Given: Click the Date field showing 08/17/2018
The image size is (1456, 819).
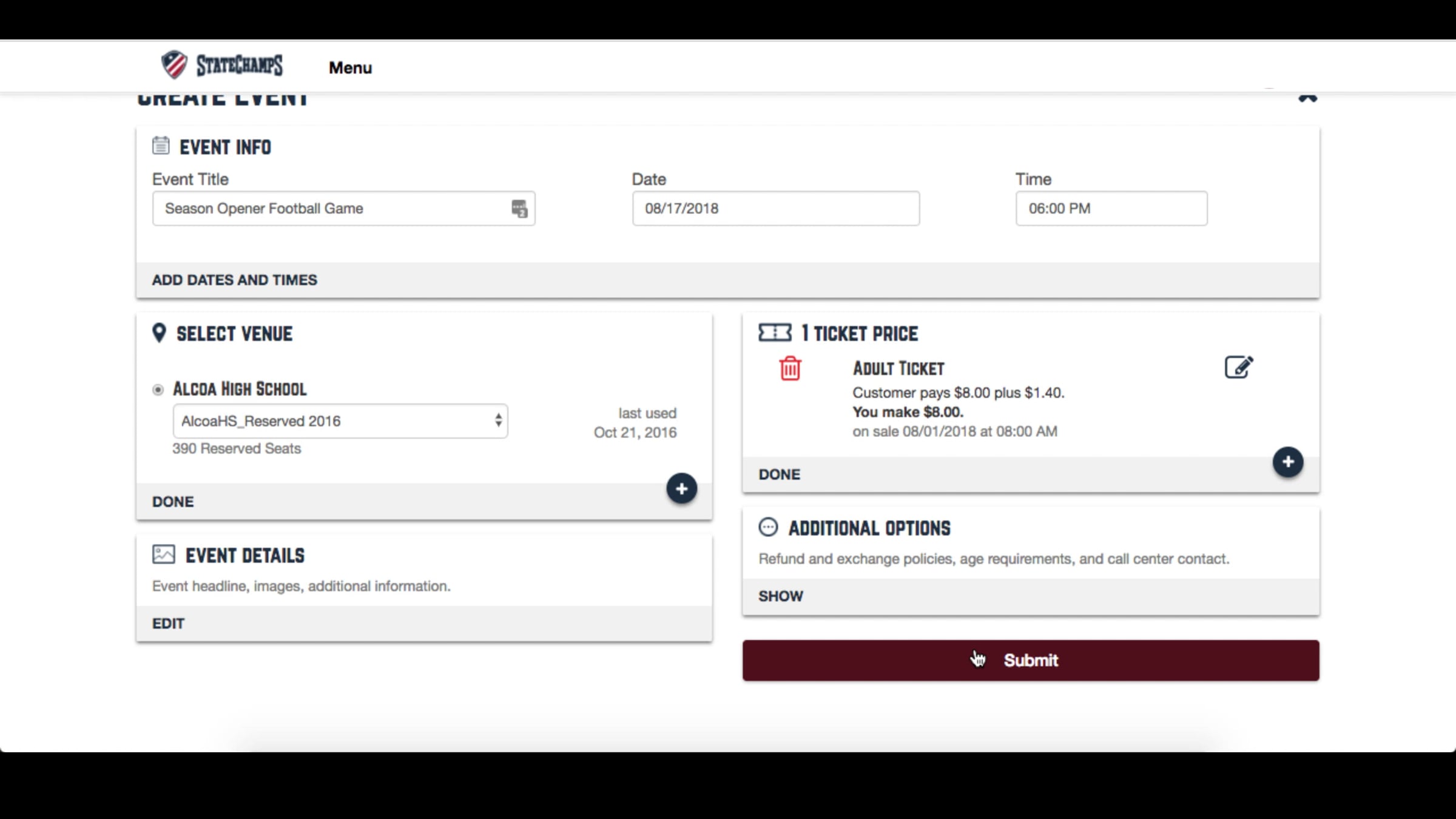Looking at the screenshot, I should (x=775, y=209).
